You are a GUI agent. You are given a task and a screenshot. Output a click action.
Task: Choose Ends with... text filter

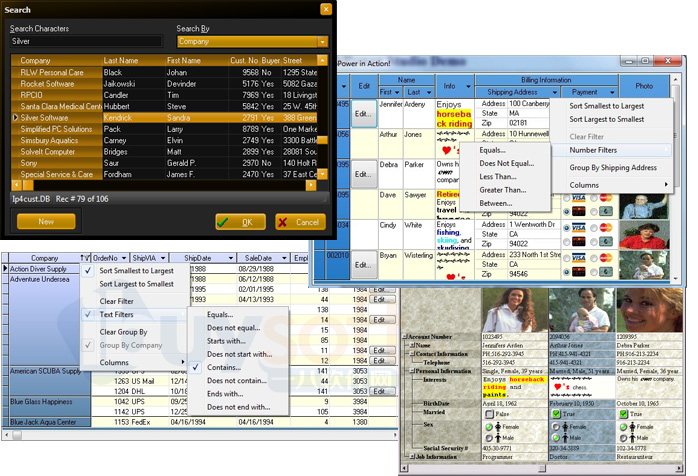(x=238, y=394)
